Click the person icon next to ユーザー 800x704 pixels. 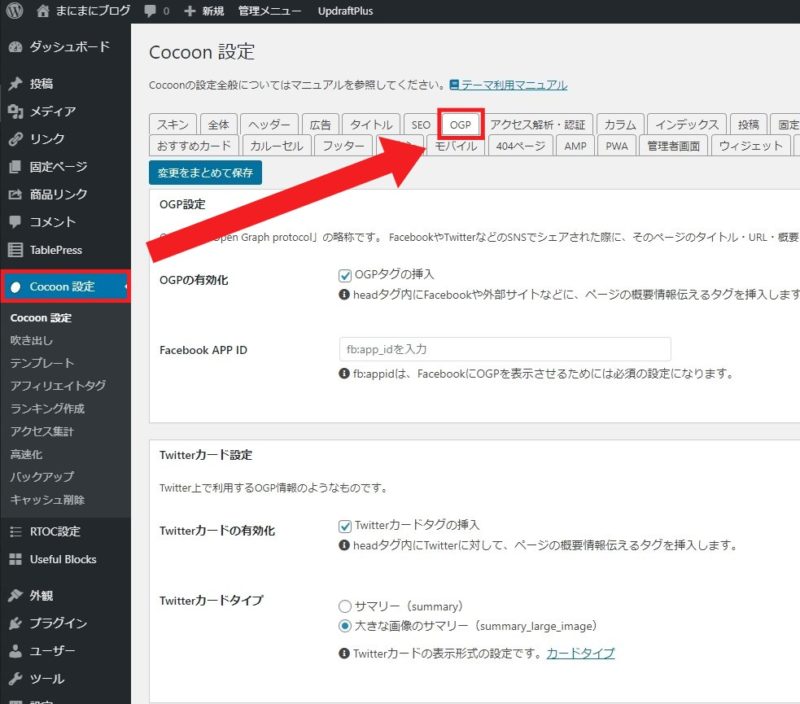pos(15,651)
